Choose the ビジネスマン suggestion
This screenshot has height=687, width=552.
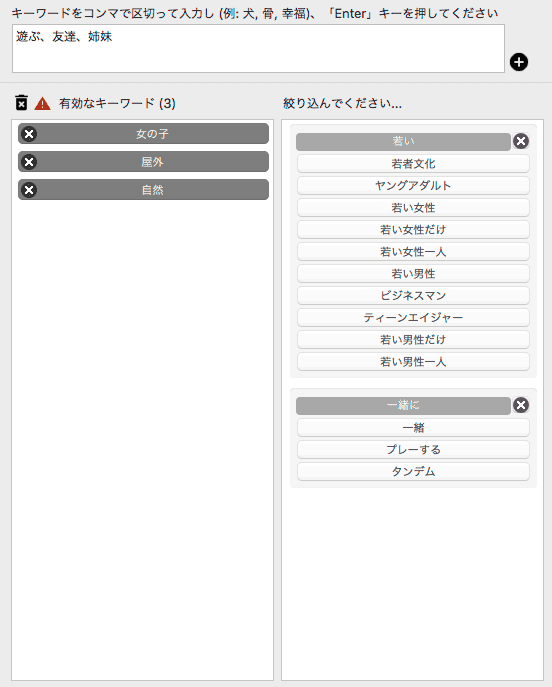click(413, 295)
